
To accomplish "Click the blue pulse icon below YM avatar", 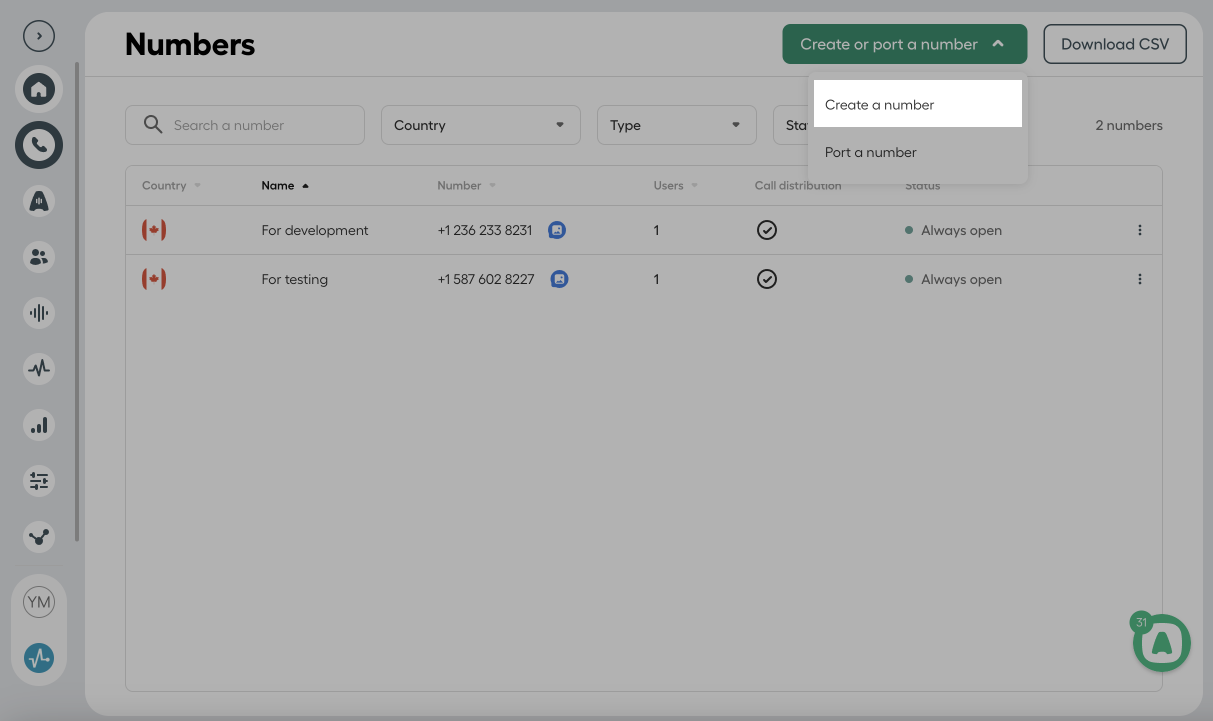I will (x=39, y=658).
